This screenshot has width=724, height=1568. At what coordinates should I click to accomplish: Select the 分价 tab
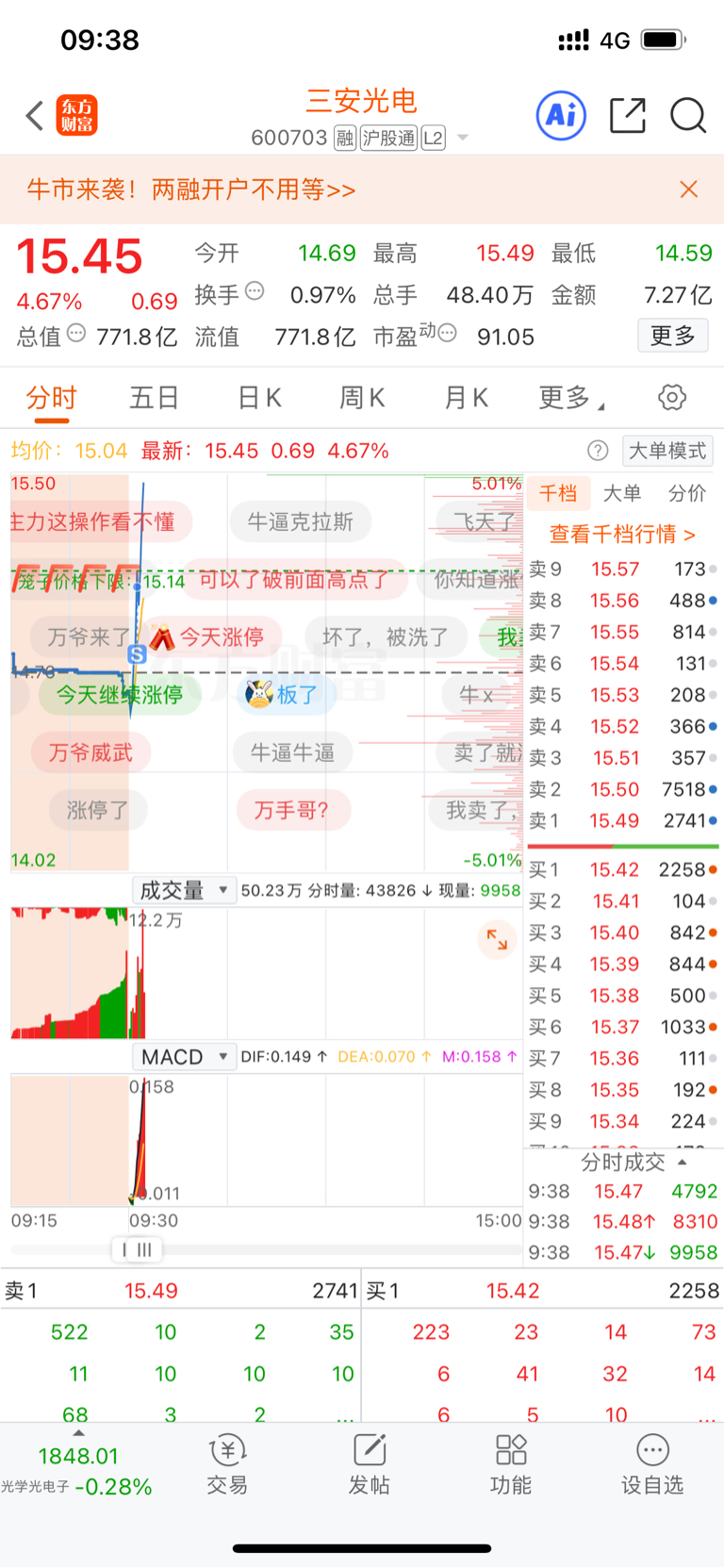(x=687, y=493)
